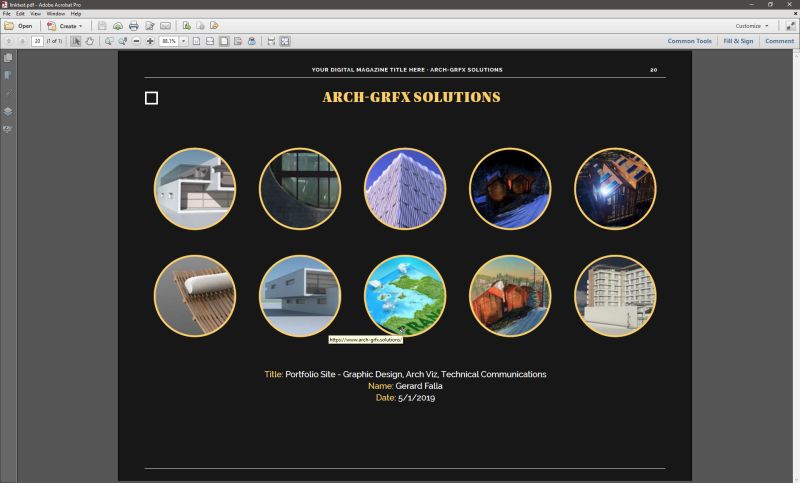800x483 pixels.
Task: Click the lit wooden building night thumbnail
Action: coord(615,189)
